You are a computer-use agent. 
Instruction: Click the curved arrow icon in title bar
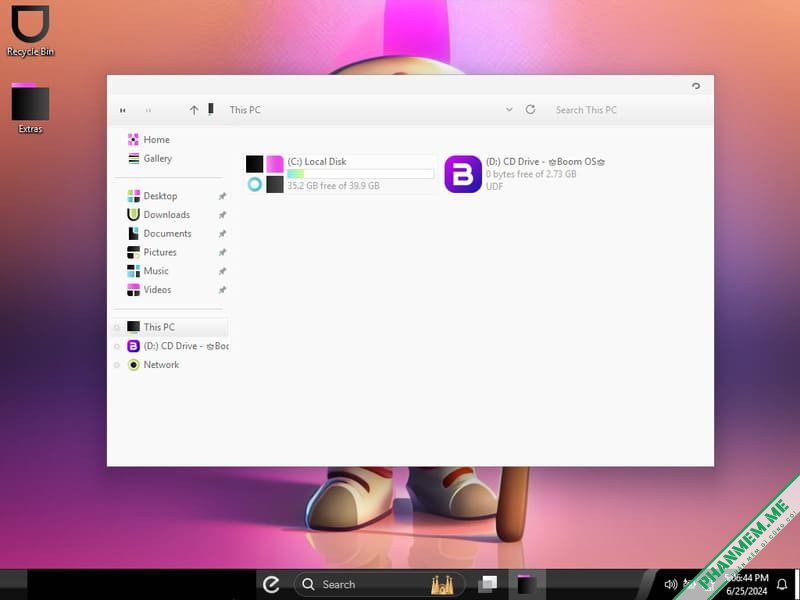point(696,86)
